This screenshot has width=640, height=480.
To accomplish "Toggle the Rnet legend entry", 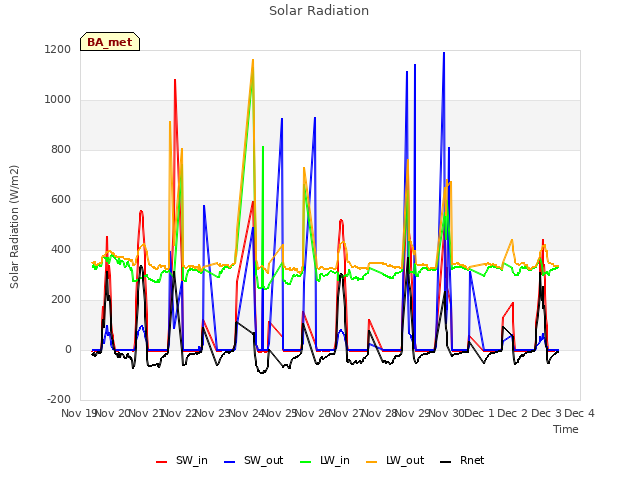I will [462, 461].
